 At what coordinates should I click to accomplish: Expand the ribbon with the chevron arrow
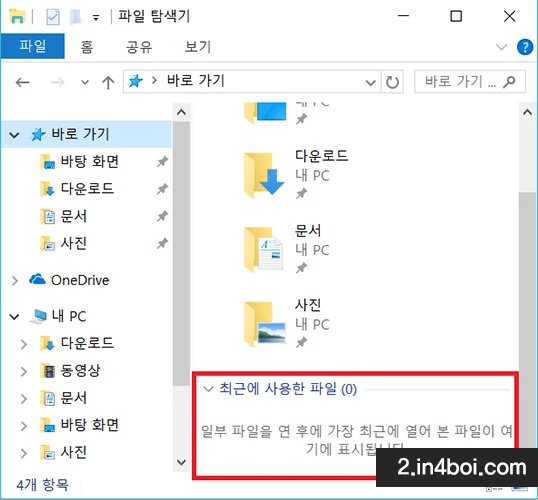[x=501, y=47]
